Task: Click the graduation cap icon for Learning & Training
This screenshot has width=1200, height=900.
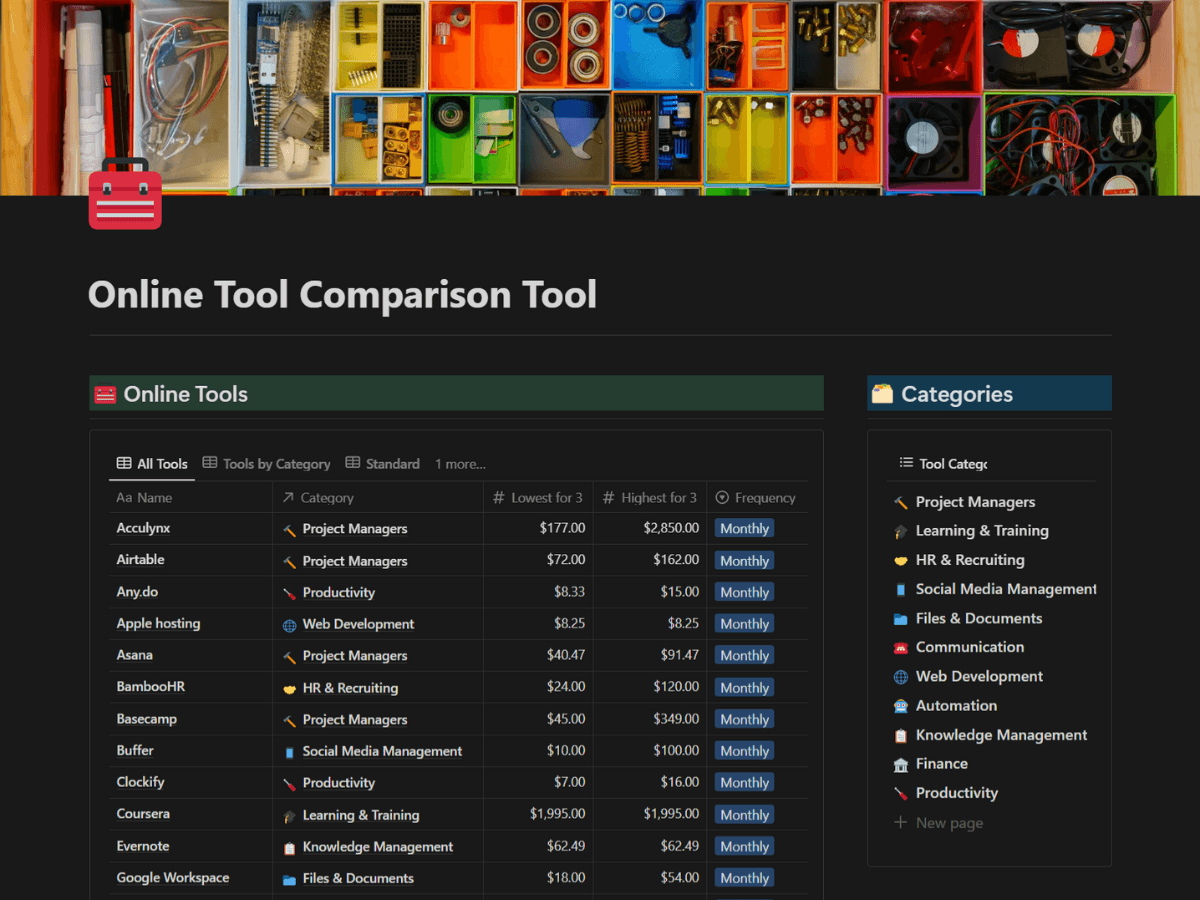Action: (x=900, y=532)
